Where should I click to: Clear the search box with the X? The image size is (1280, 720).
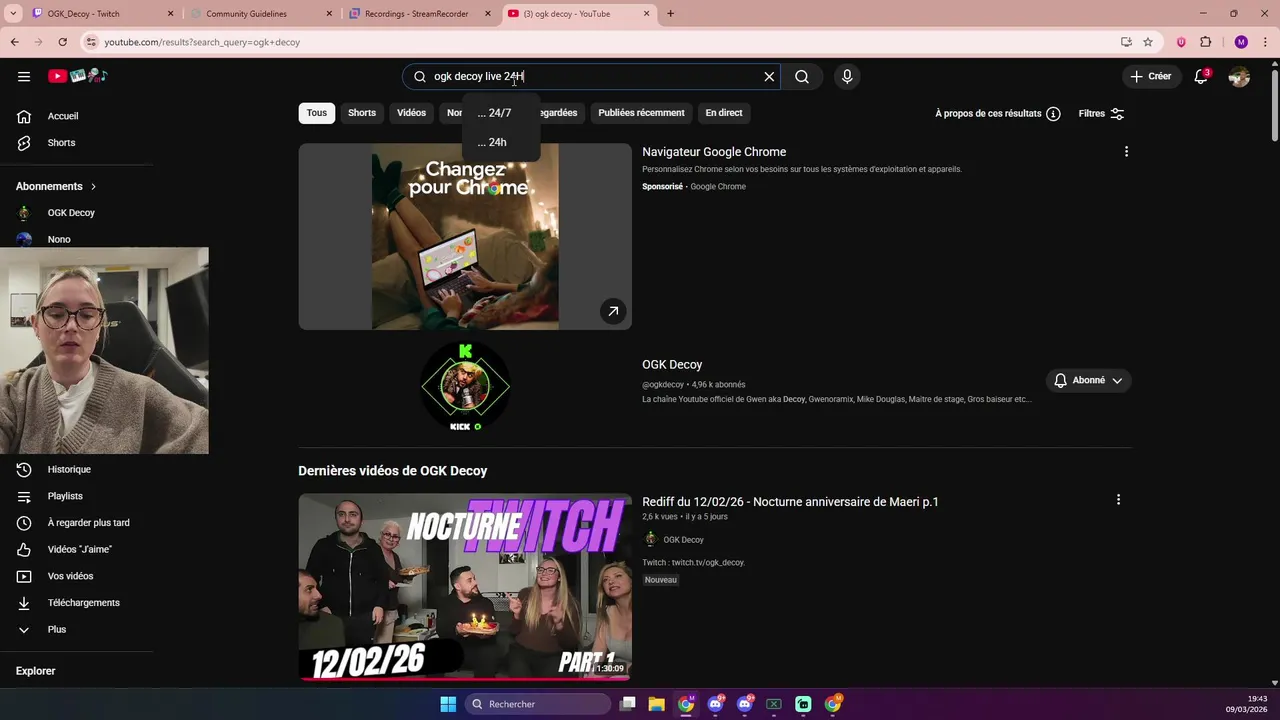(x=769, y=76)
